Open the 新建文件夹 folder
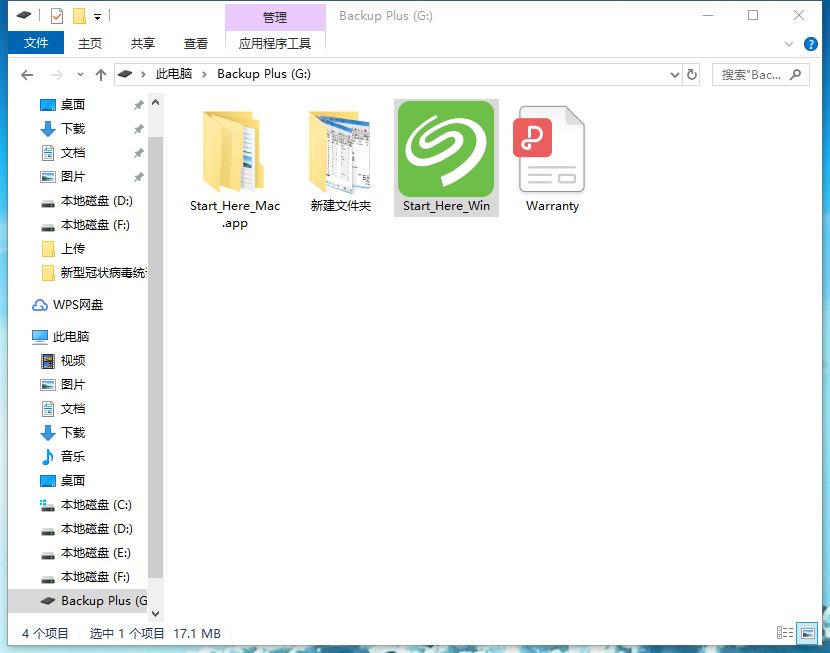830x653 pixels. (340, 150)
